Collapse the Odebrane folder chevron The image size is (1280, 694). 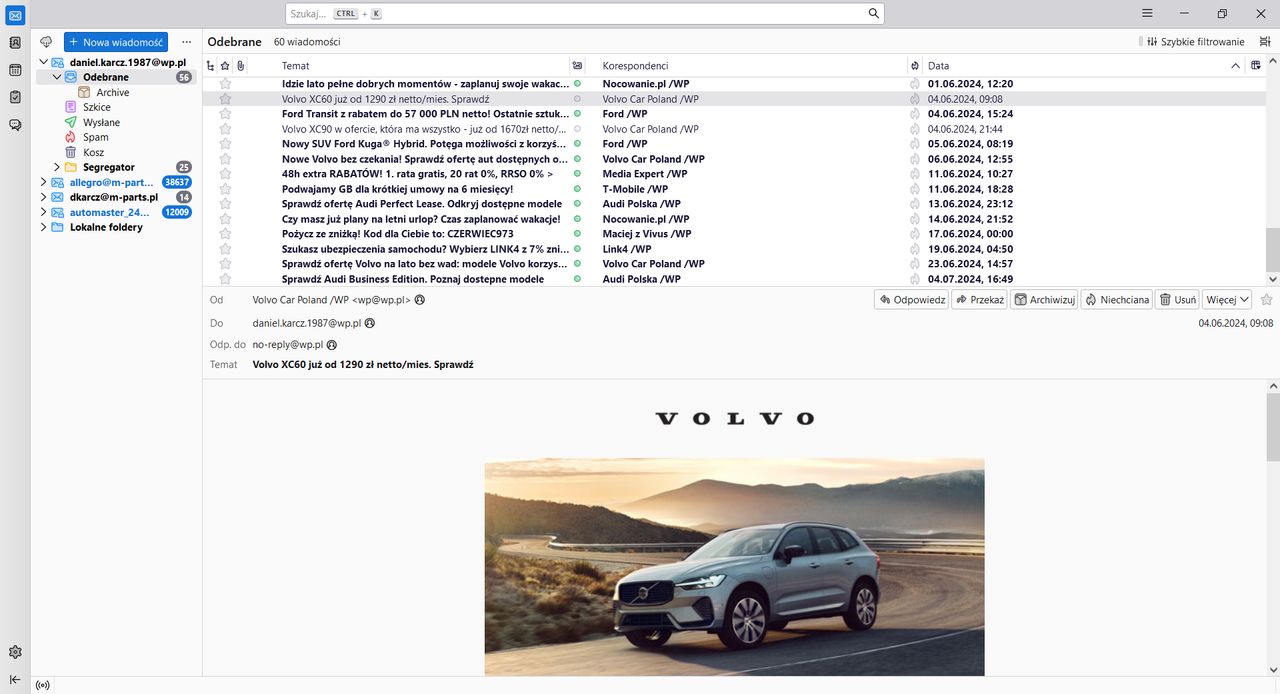click(58, 76)
